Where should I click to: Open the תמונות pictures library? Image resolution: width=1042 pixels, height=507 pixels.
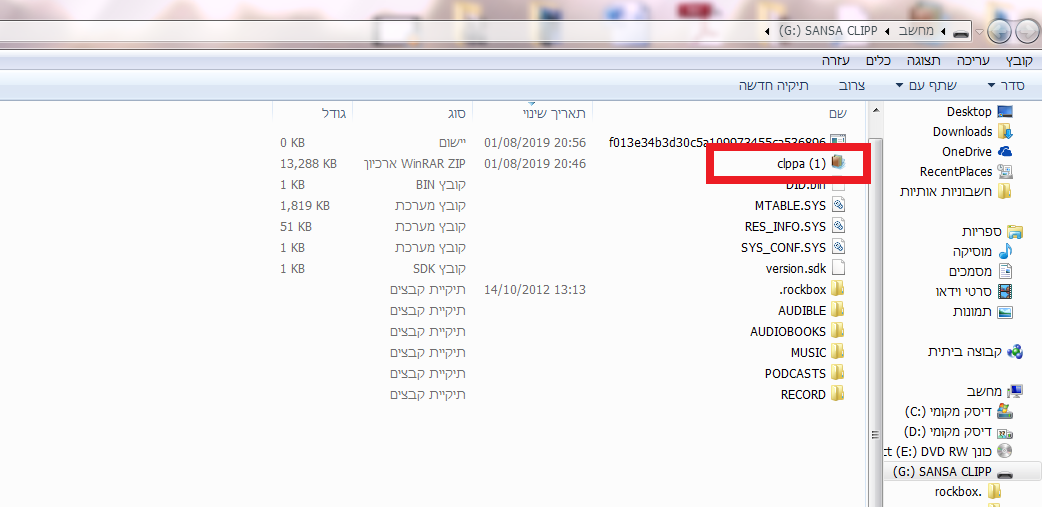pyautogui.click(x=982, y=311)
